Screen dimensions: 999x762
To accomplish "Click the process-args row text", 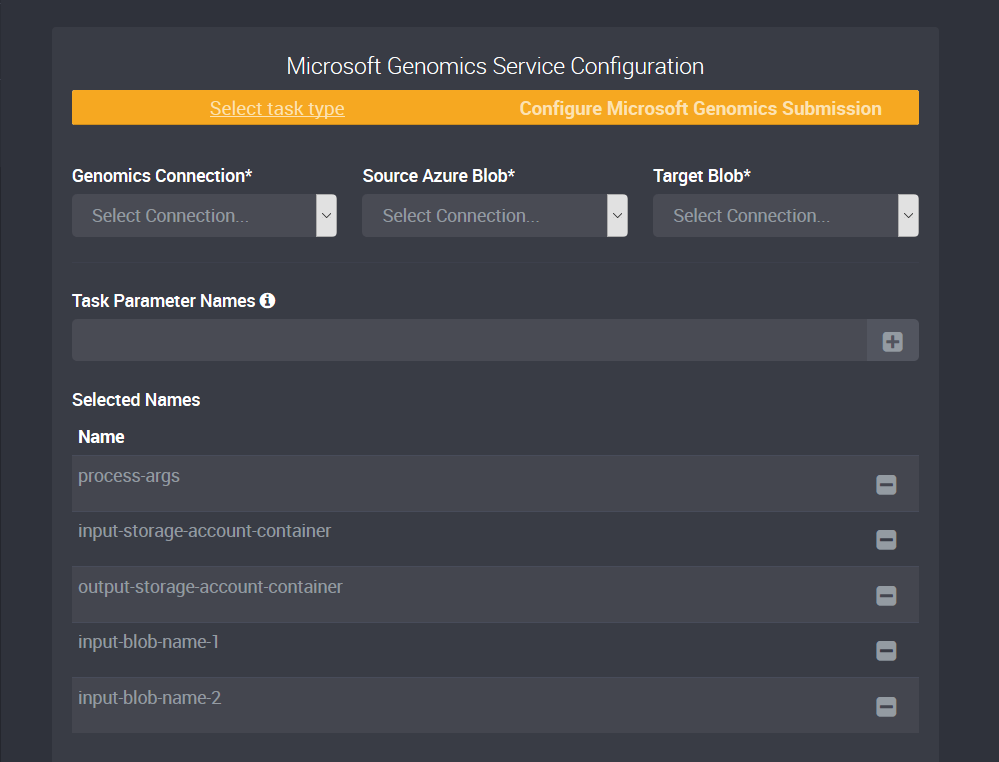I will (x=129, y=476).
